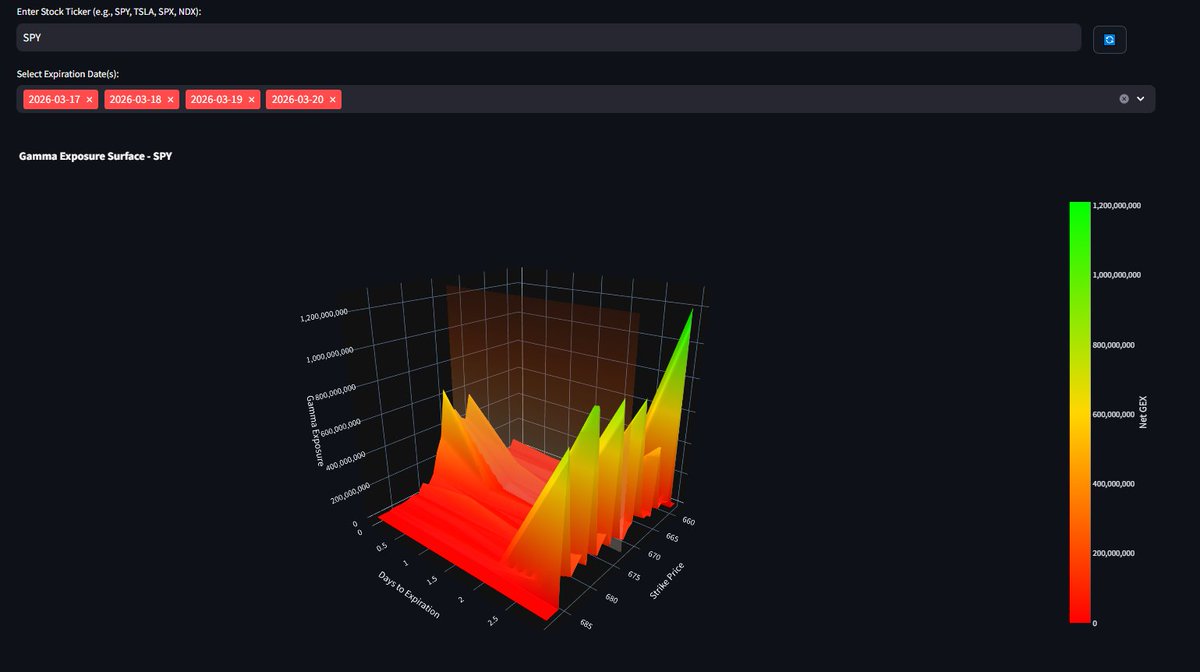
Task: Click the Gamma Exposure axis label
Action: pyautogui.click(x=315, y=430)
